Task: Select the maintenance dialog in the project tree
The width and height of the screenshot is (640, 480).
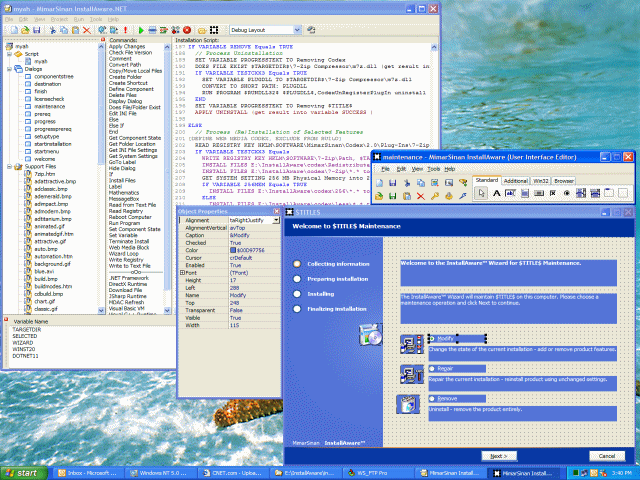Action: click(x=49, y=107)
